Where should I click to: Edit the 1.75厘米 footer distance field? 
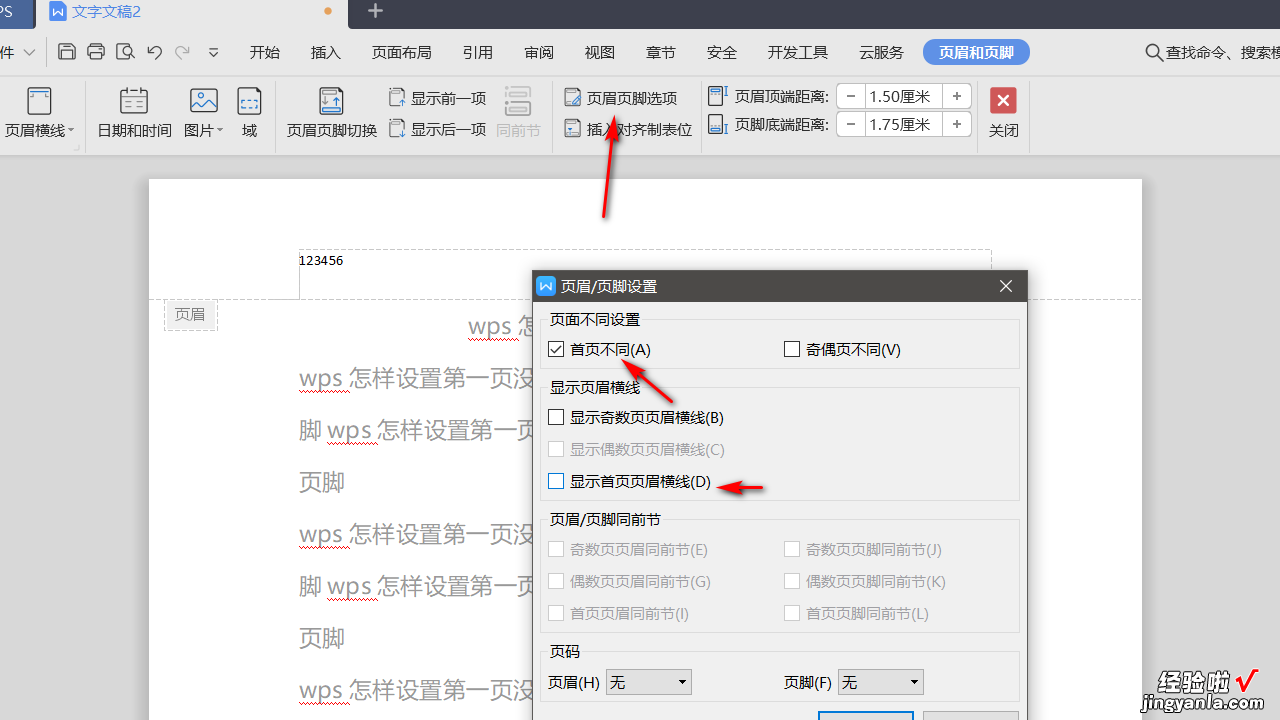[904, 124]
